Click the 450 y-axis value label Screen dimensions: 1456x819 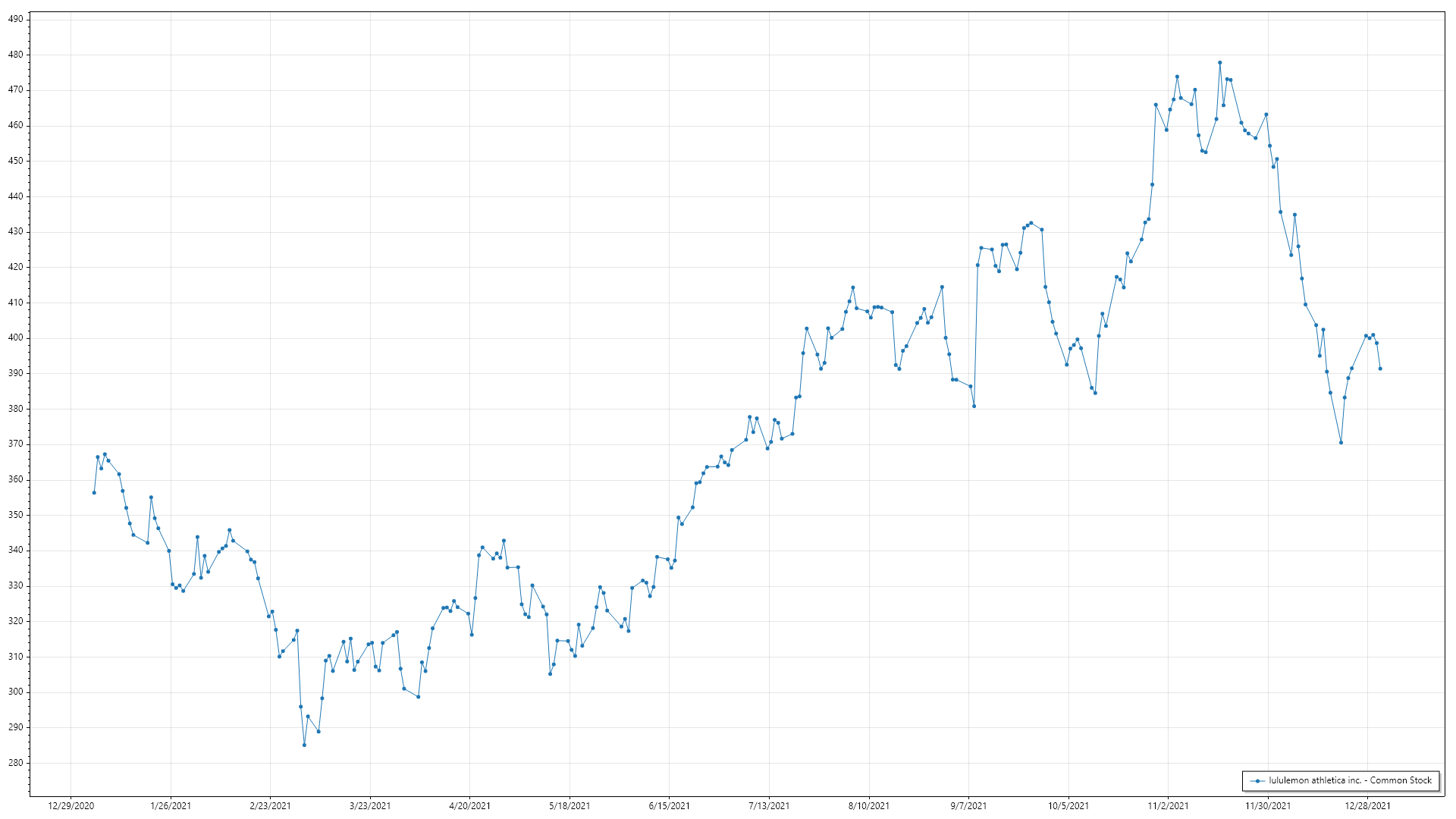(x=15, y=161)
